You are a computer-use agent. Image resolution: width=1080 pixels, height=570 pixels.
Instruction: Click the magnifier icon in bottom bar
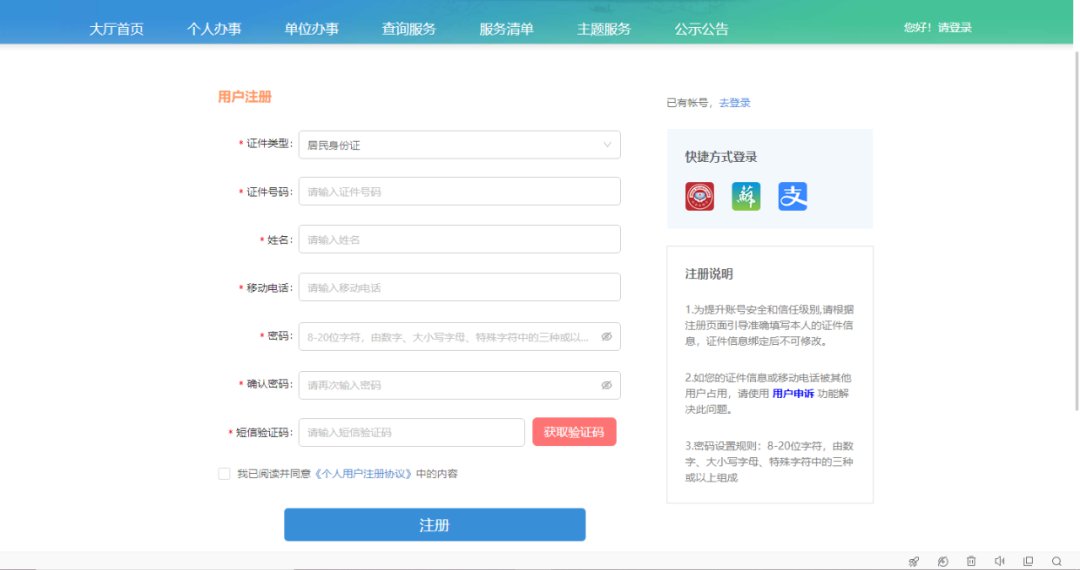[x=1057, y=562]
